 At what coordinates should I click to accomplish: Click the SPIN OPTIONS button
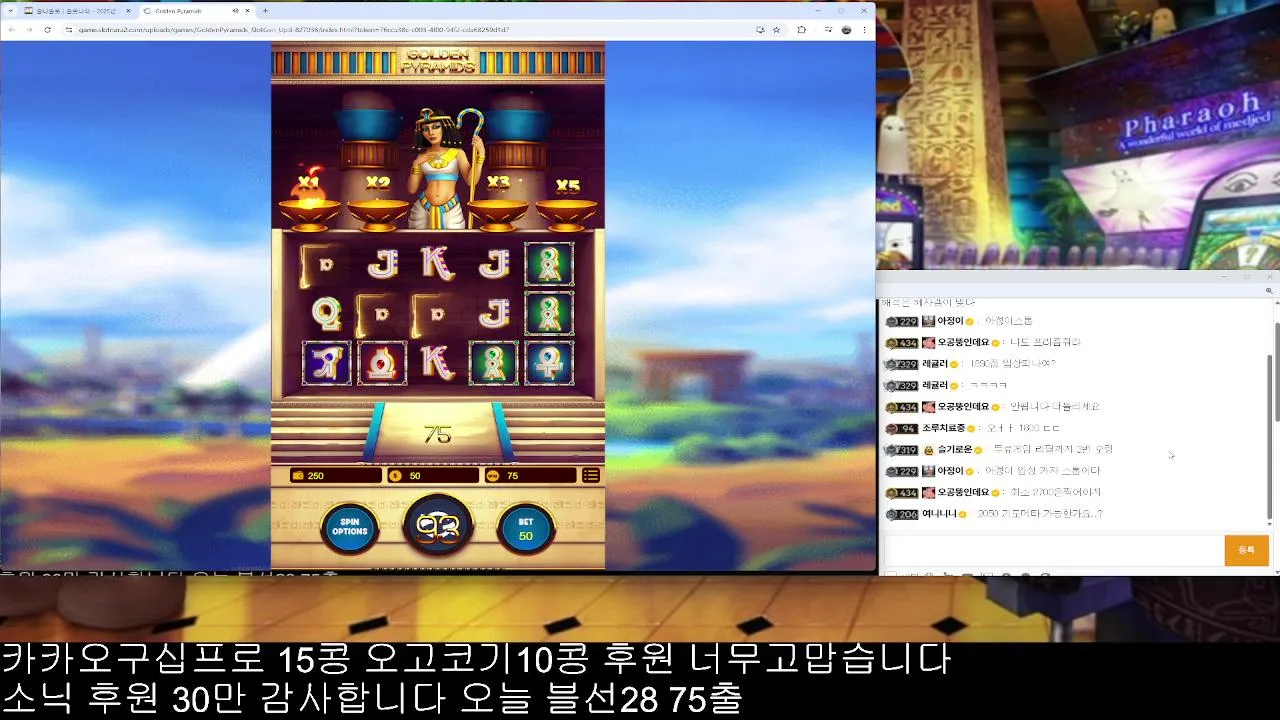pos(350,527)
